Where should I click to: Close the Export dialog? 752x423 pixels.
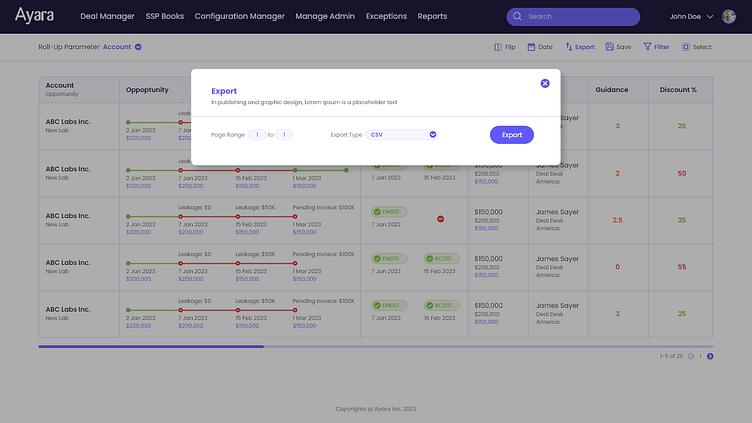click(x=545, y=83)
